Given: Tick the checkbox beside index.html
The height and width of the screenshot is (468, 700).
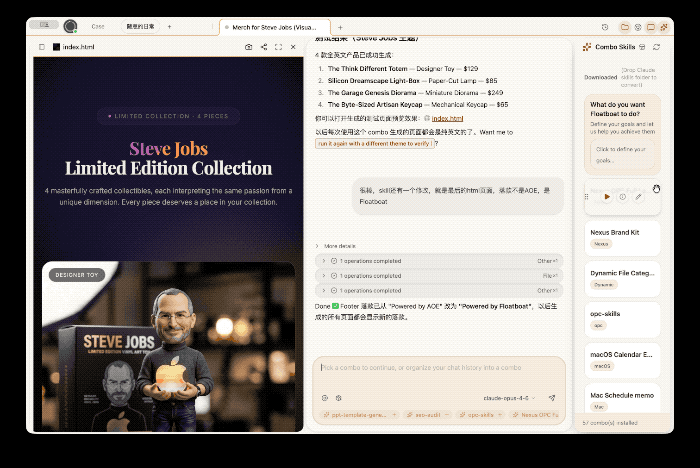Looking at the screenshot, I should 42,47.
